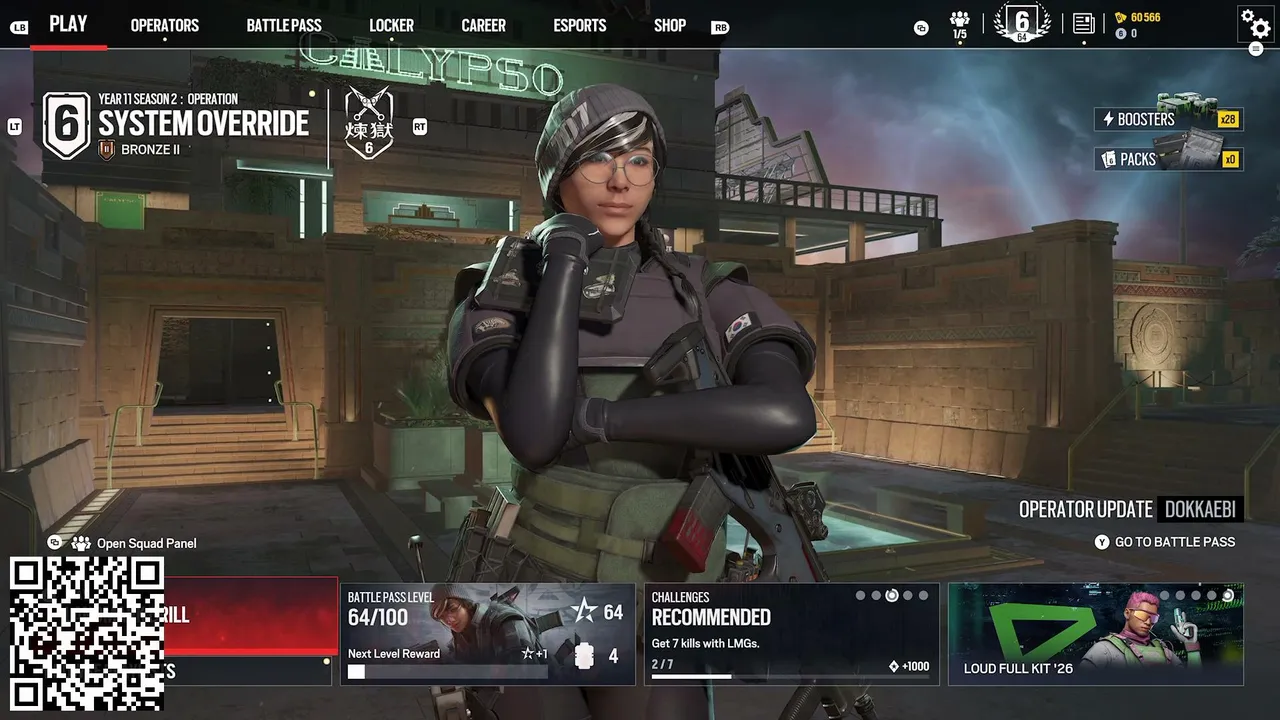The image size is (1280, 720).
Task: Click the tile below the red play tile
Action: tap(248, 671)
